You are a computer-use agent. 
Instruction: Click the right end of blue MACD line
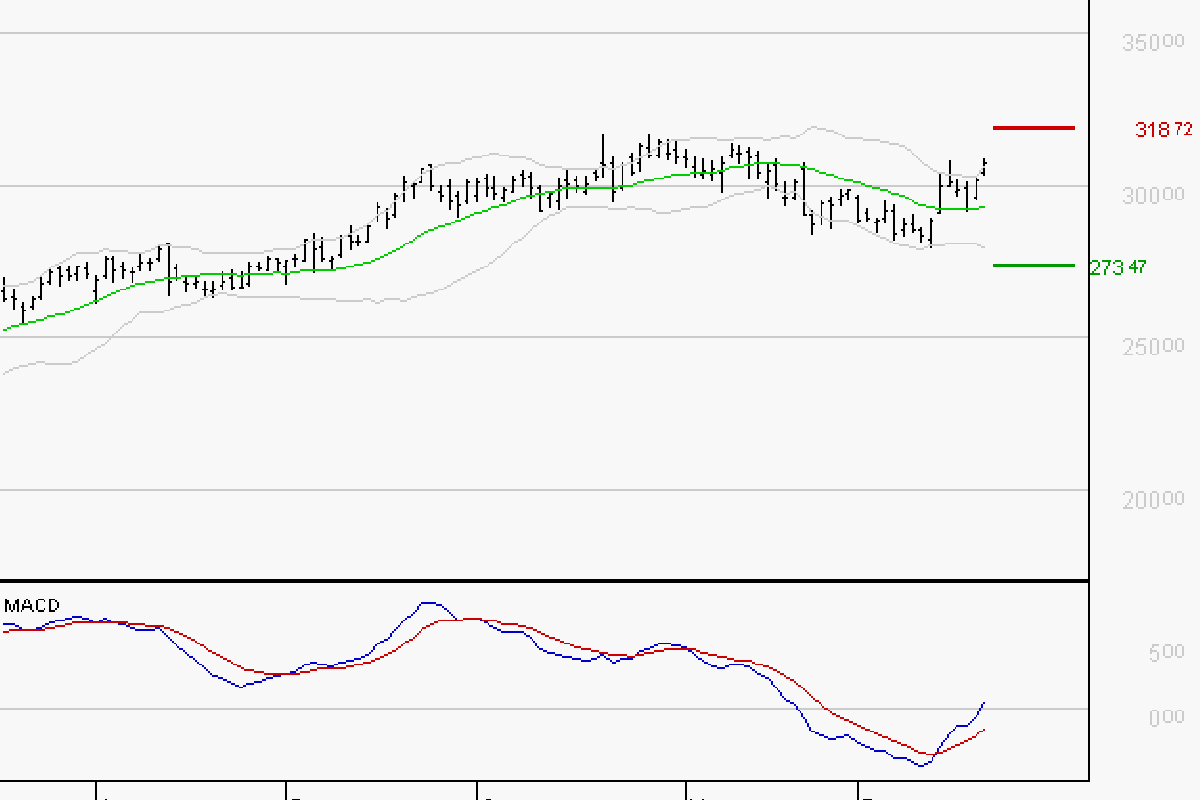pos(985,702)
